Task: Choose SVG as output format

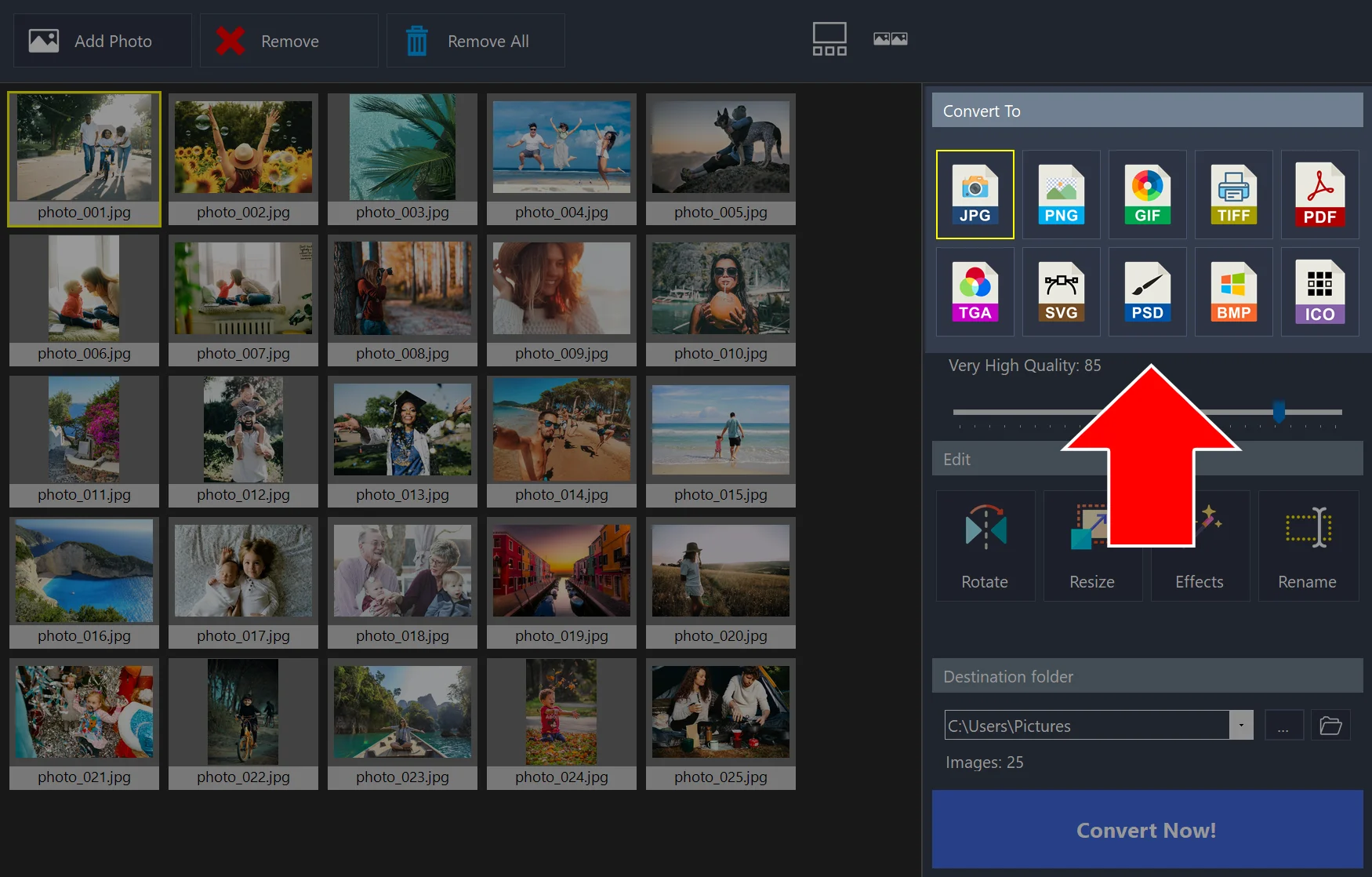Action: click(1061, 292)
